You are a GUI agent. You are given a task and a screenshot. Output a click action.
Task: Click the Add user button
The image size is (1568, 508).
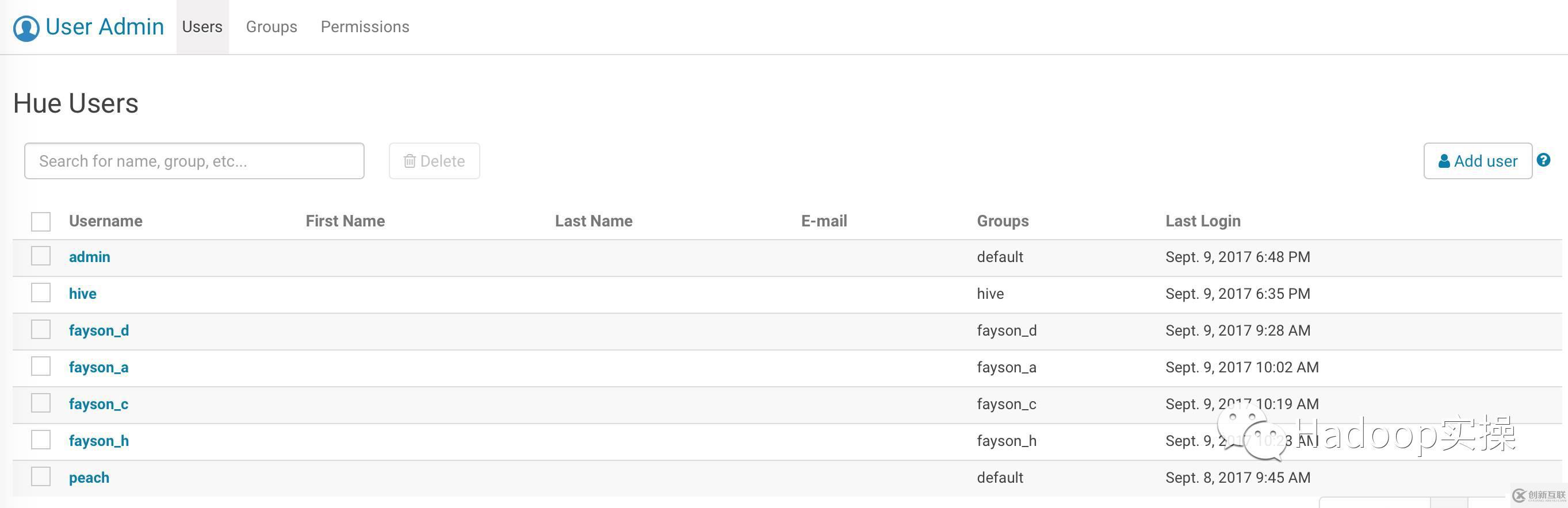pos(1477,161)
